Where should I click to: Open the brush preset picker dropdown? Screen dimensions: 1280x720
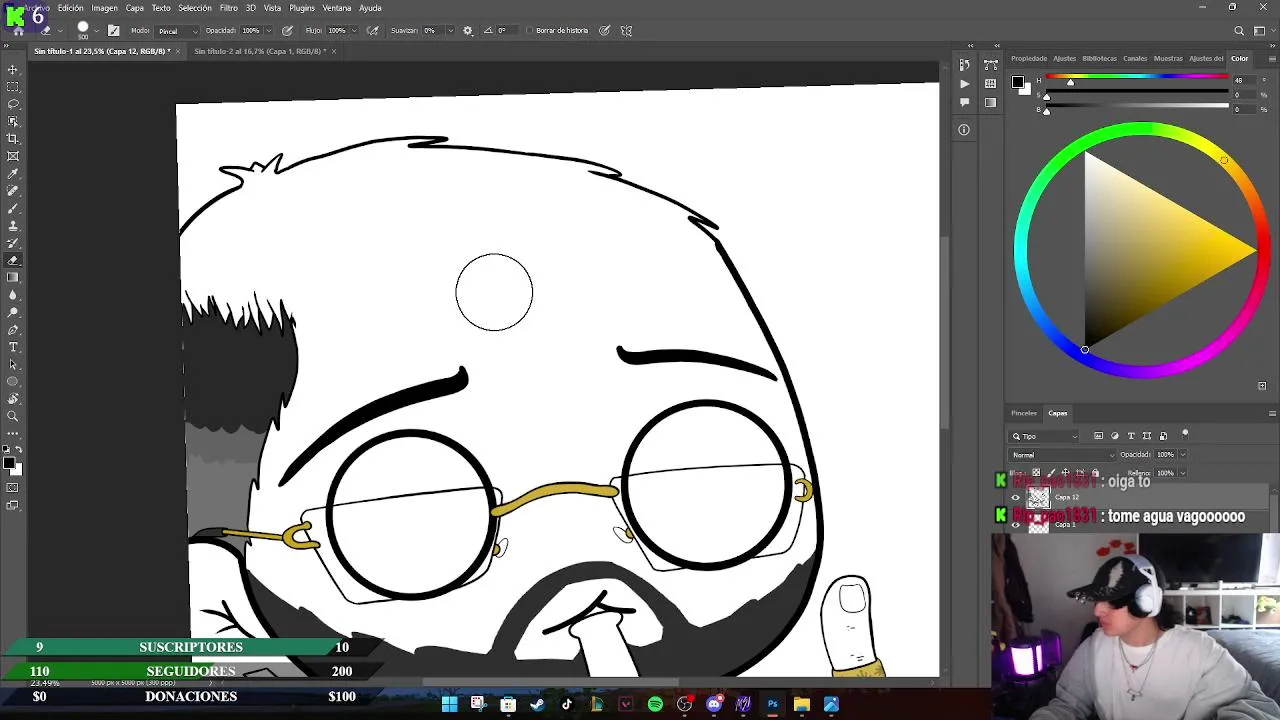click(97, 31)
